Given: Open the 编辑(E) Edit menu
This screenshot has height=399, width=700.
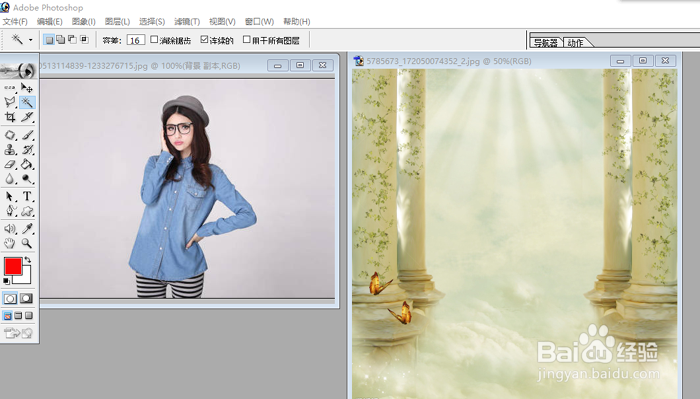Looking at the screenshot, I should pyautogui.click(x=49, y=21).
